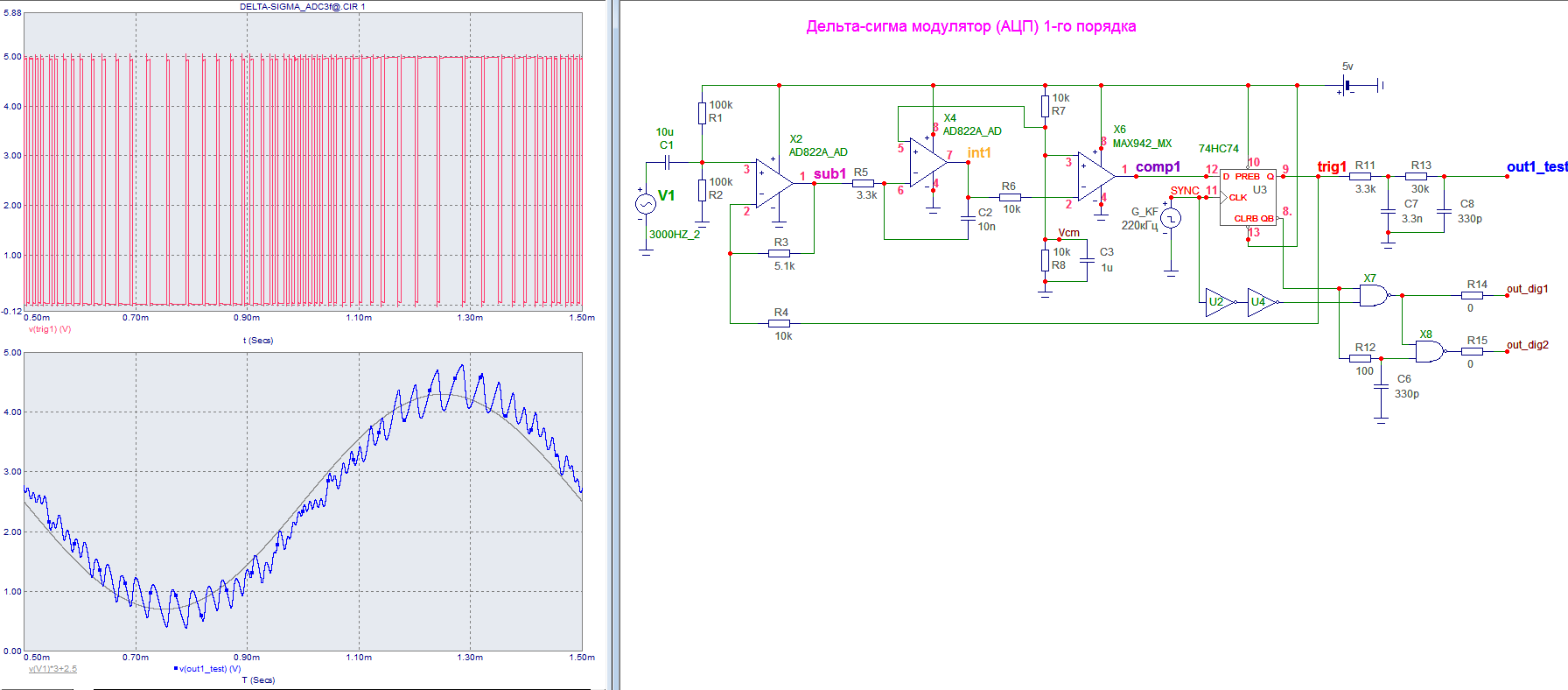Viewport: 1568px width, 690px height.
Task: Click the U2 buffer gate symbol
Action: [x=1219, y=302]
